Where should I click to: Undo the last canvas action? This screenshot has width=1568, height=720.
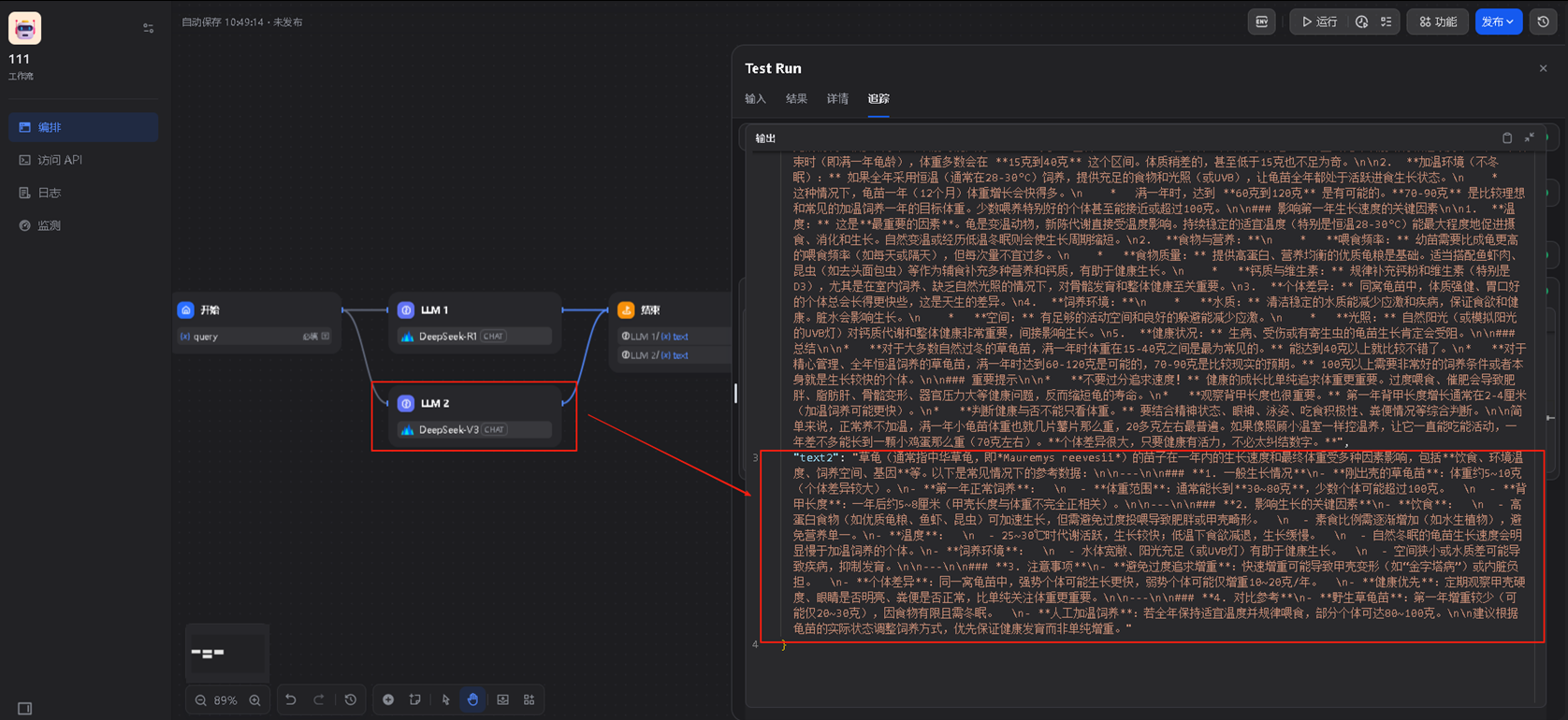click(291, 699)
